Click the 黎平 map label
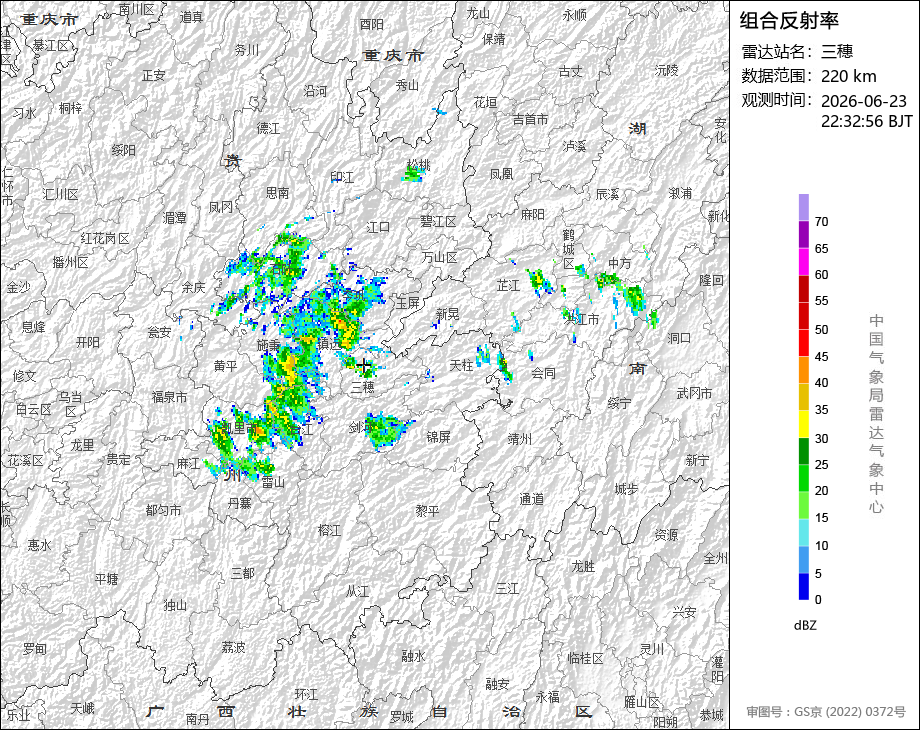 point(427,511)
